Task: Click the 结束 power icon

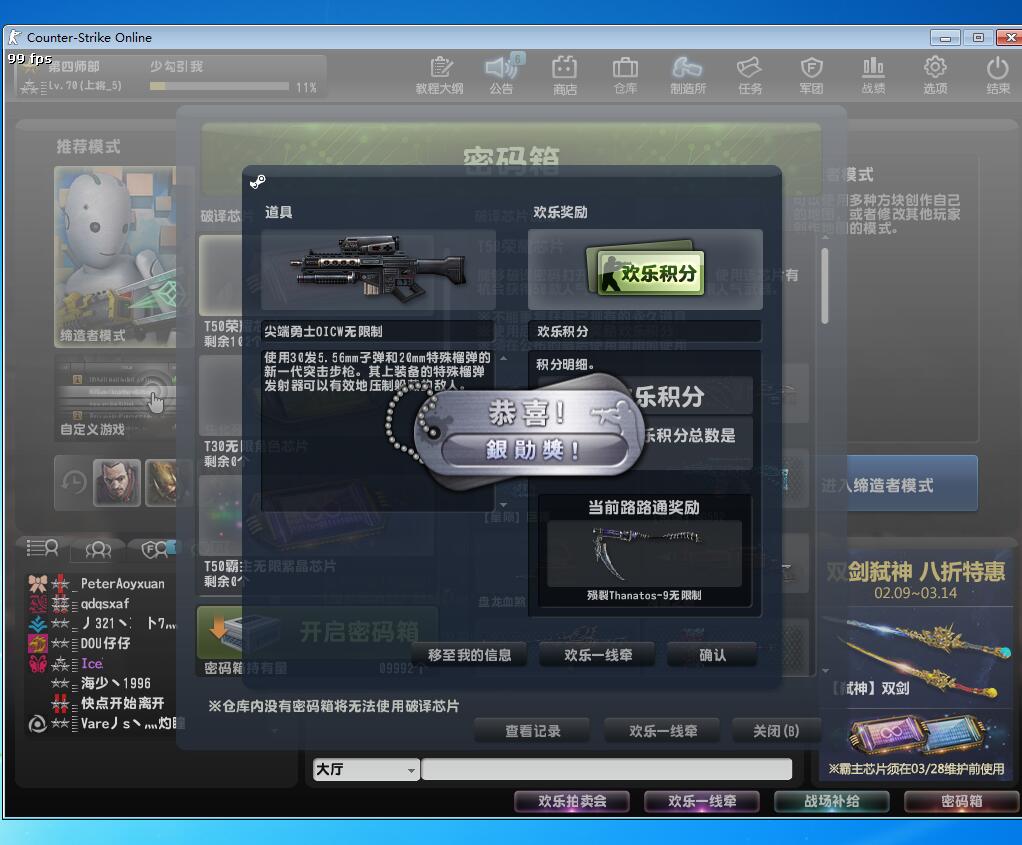Action: click(998, 76)
